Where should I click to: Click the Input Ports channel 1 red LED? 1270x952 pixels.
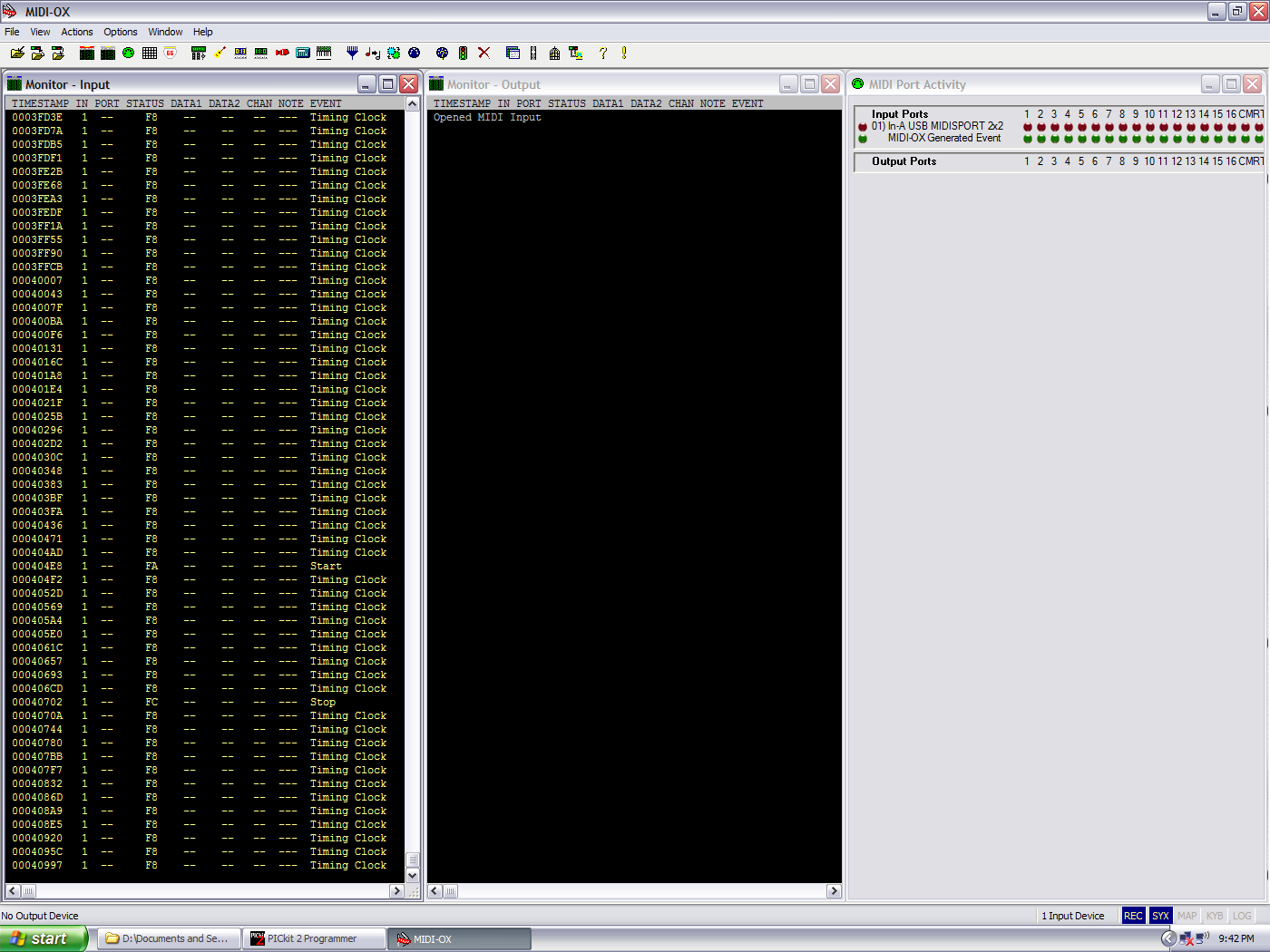point(1028,127)
